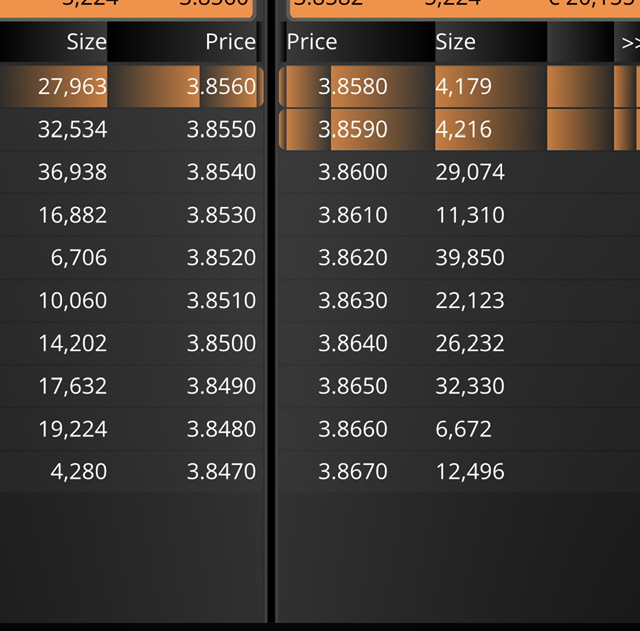
Task: Select the highlighted ask price 3.8590
Action: click(353, 129)
